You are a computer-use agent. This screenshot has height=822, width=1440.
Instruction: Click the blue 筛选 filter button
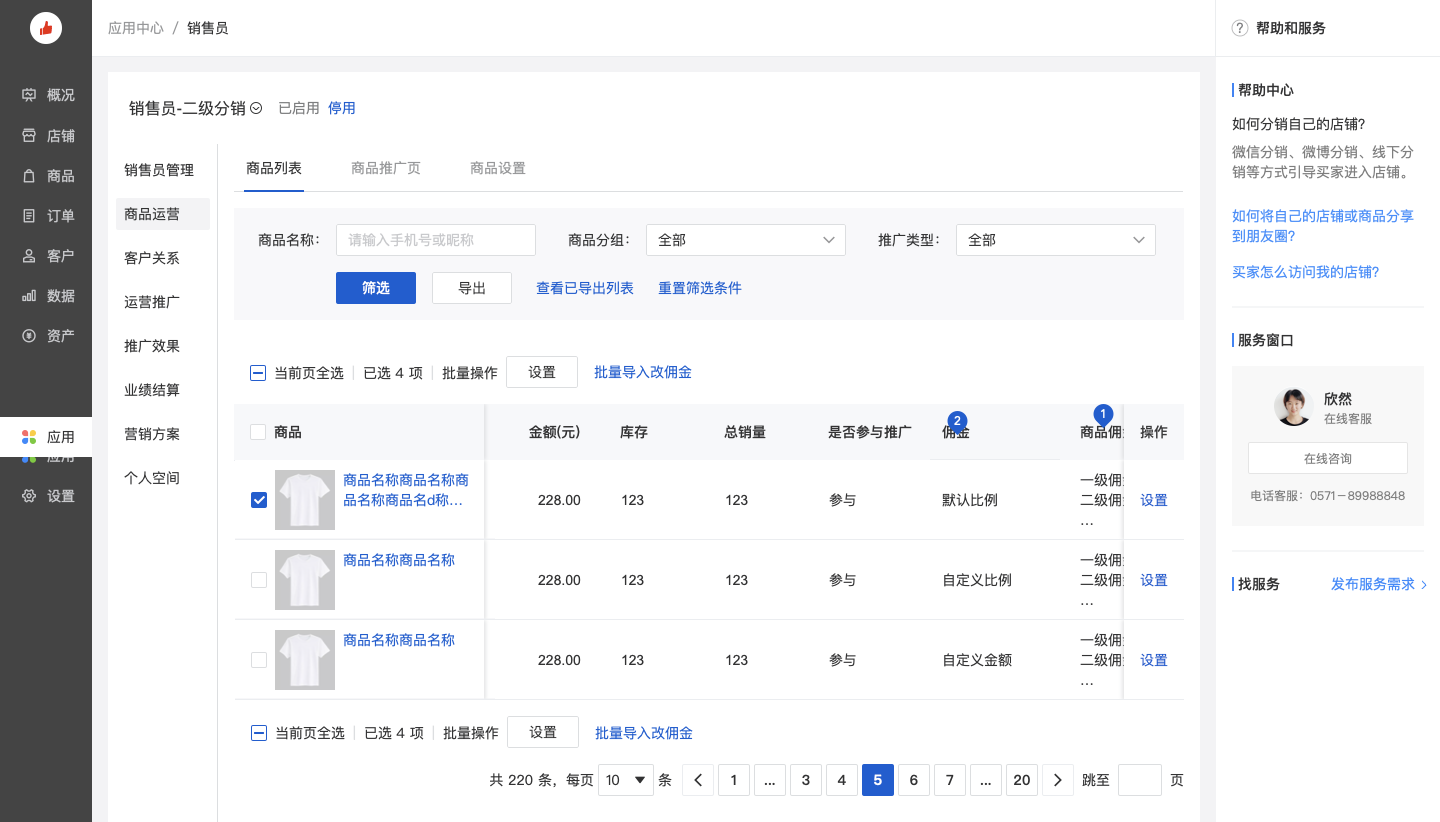point(376,288)
